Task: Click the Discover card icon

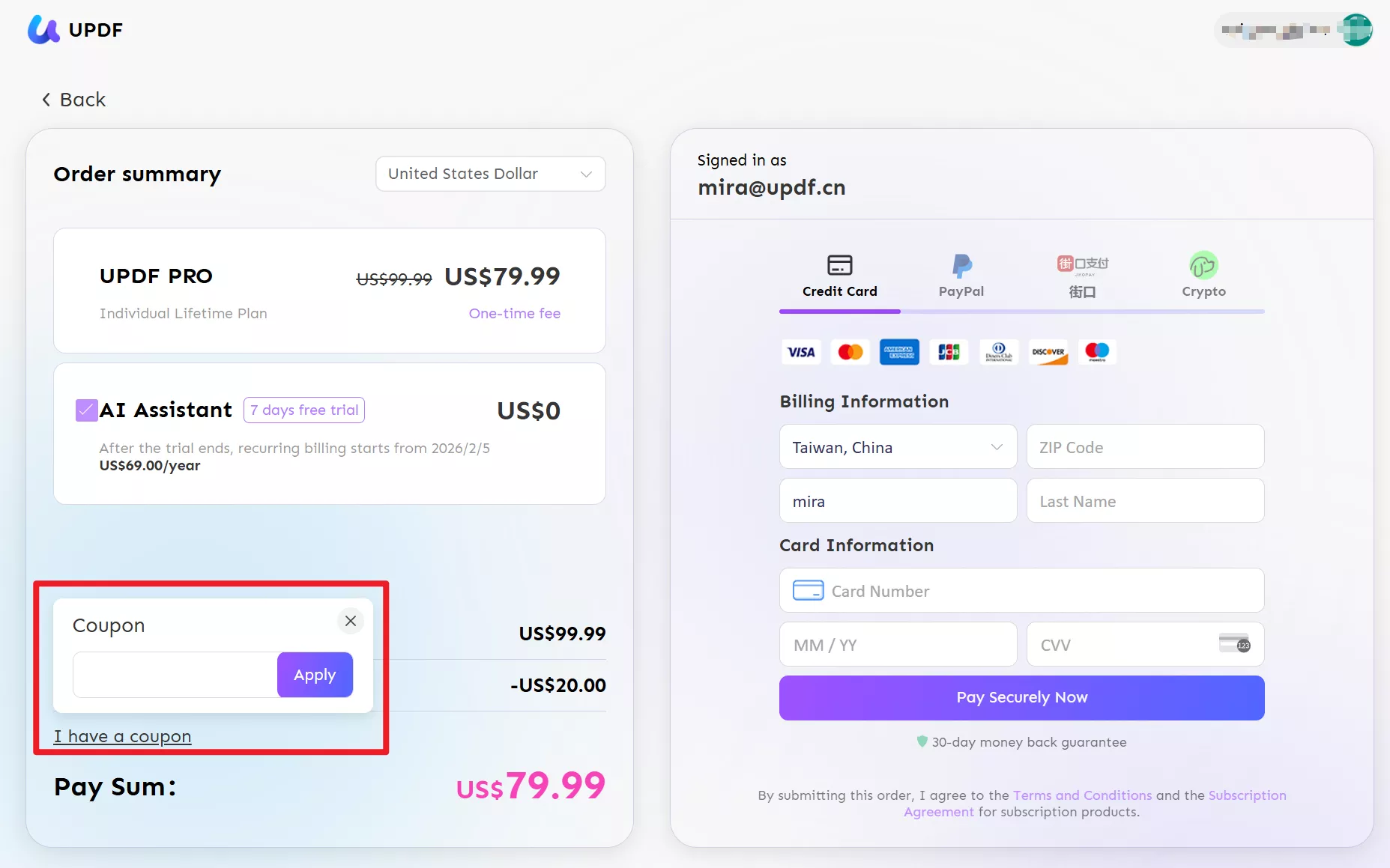Action: tap(1048, 352)
